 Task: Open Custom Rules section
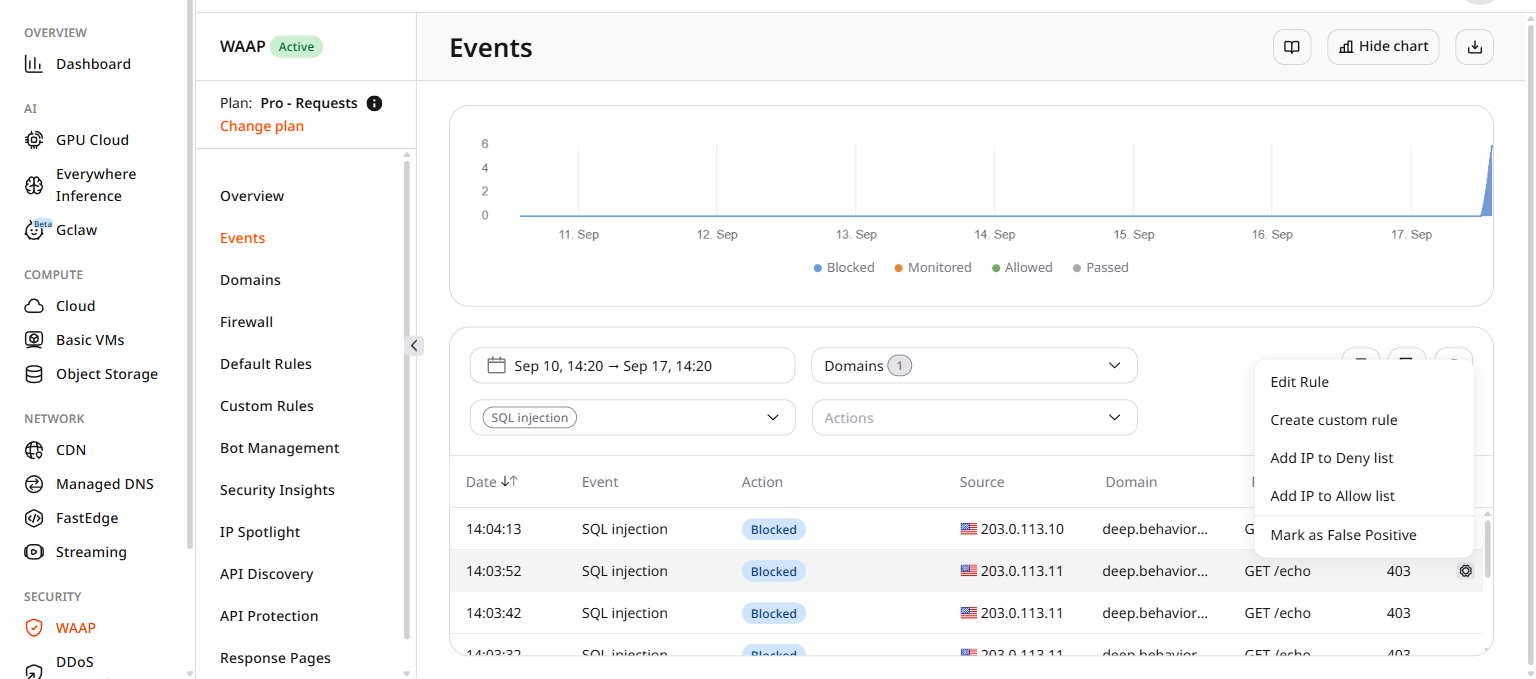(267, 406)
